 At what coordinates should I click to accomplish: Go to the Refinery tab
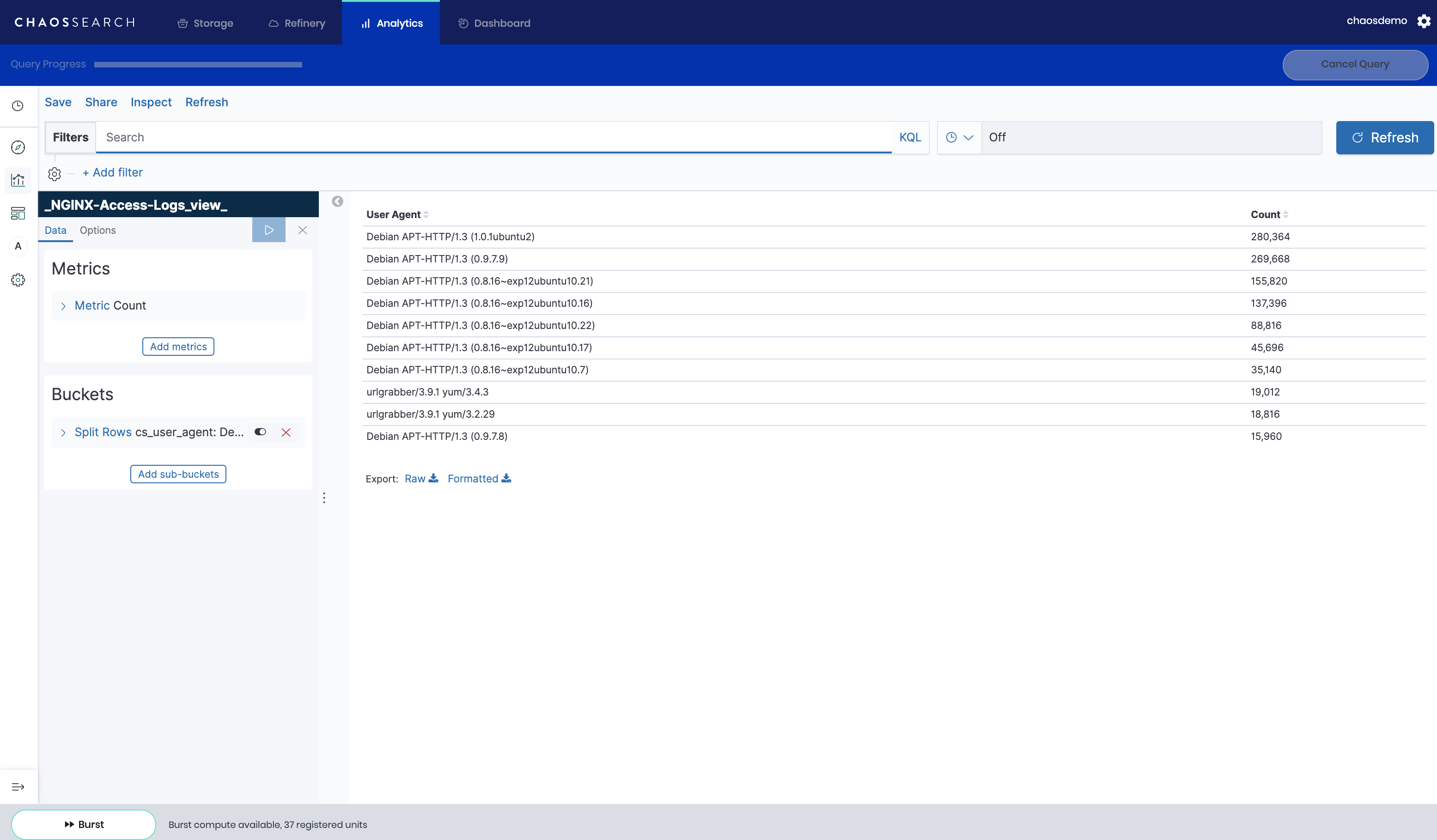297,24
